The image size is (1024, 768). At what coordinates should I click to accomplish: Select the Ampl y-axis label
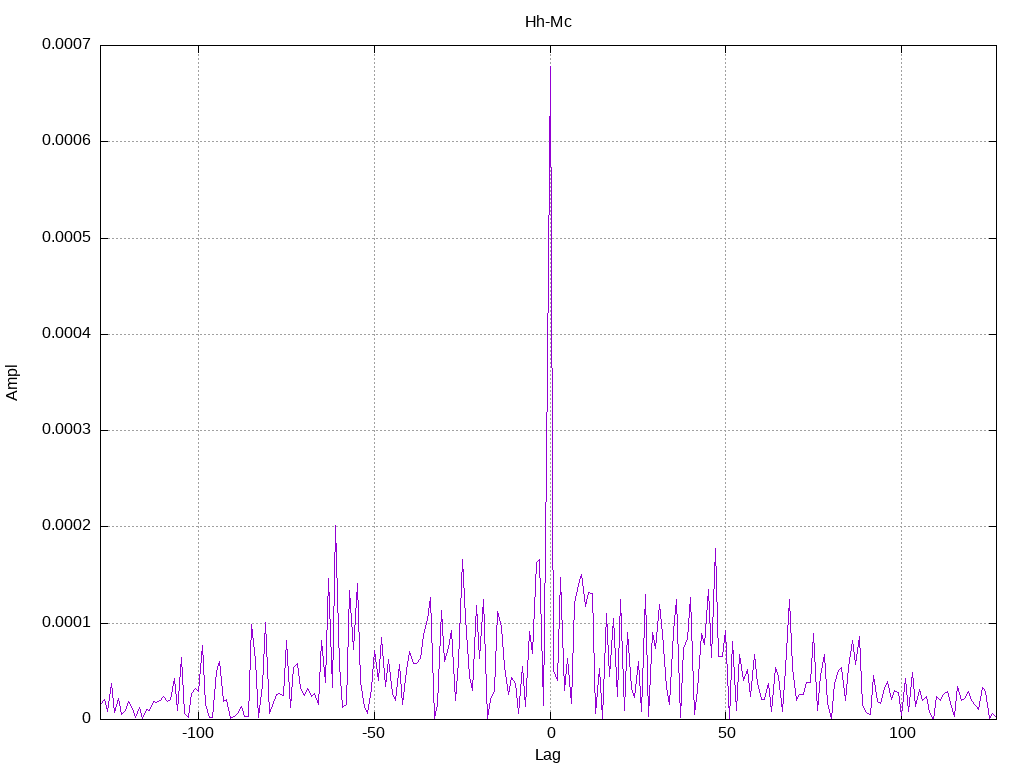click(x=12, y=383)
